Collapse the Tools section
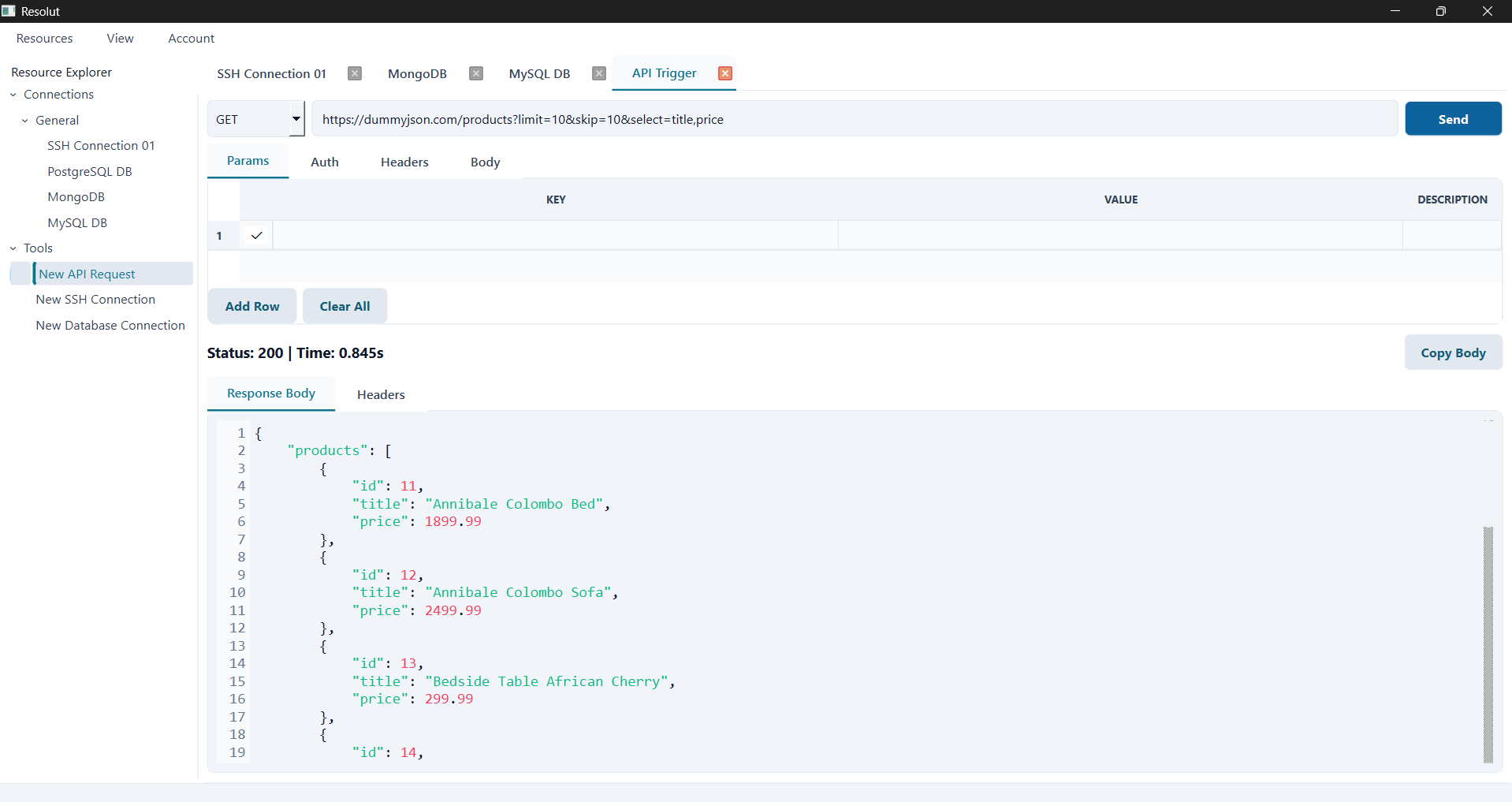Image resolution: width=1512 pixels, height=802 pixels. [13, 248]
